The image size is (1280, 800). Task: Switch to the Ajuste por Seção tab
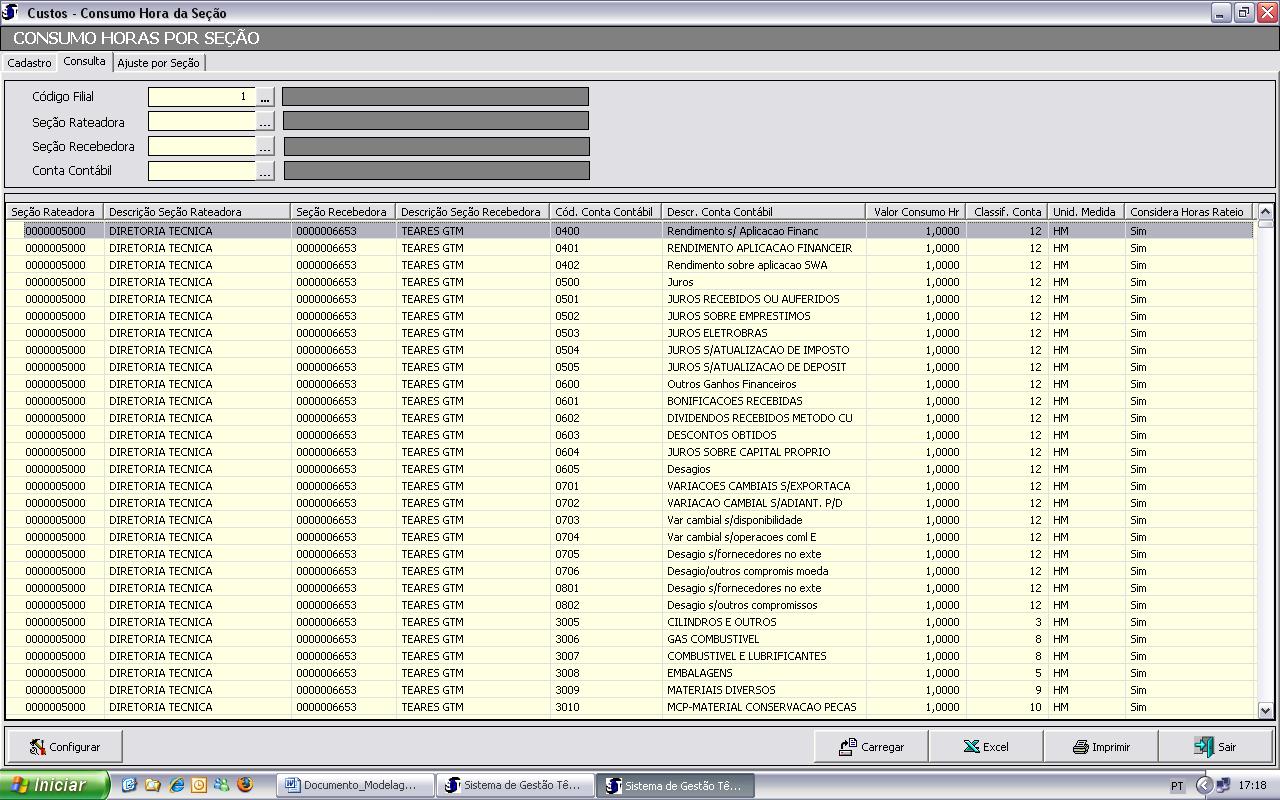click(158, 63)
